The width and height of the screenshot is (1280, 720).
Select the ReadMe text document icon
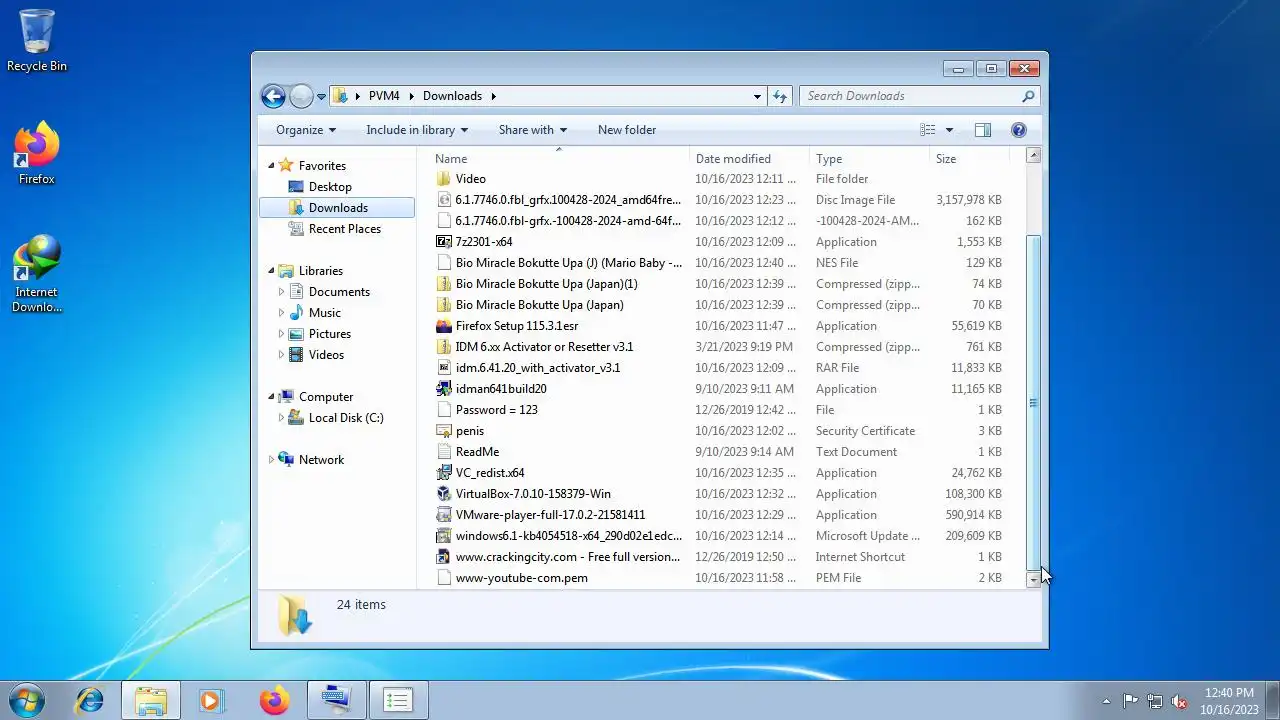445,452
